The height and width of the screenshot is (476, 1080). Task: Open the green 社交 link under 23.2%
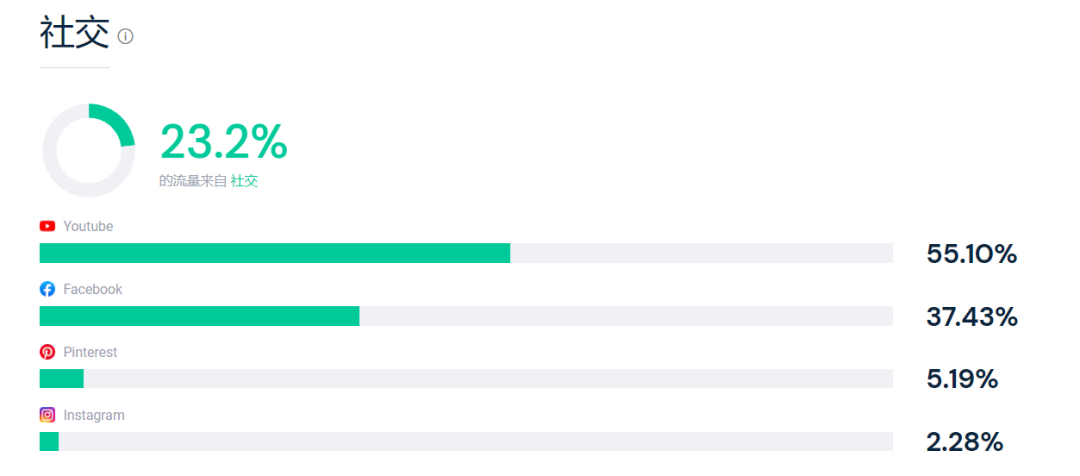[x=245, y=181]
